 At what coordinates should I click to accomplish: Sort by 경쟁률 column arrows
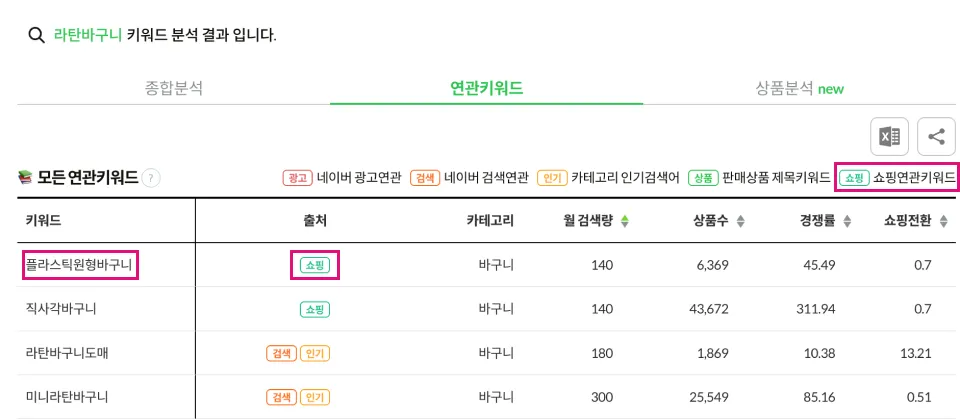coord(847,222)
